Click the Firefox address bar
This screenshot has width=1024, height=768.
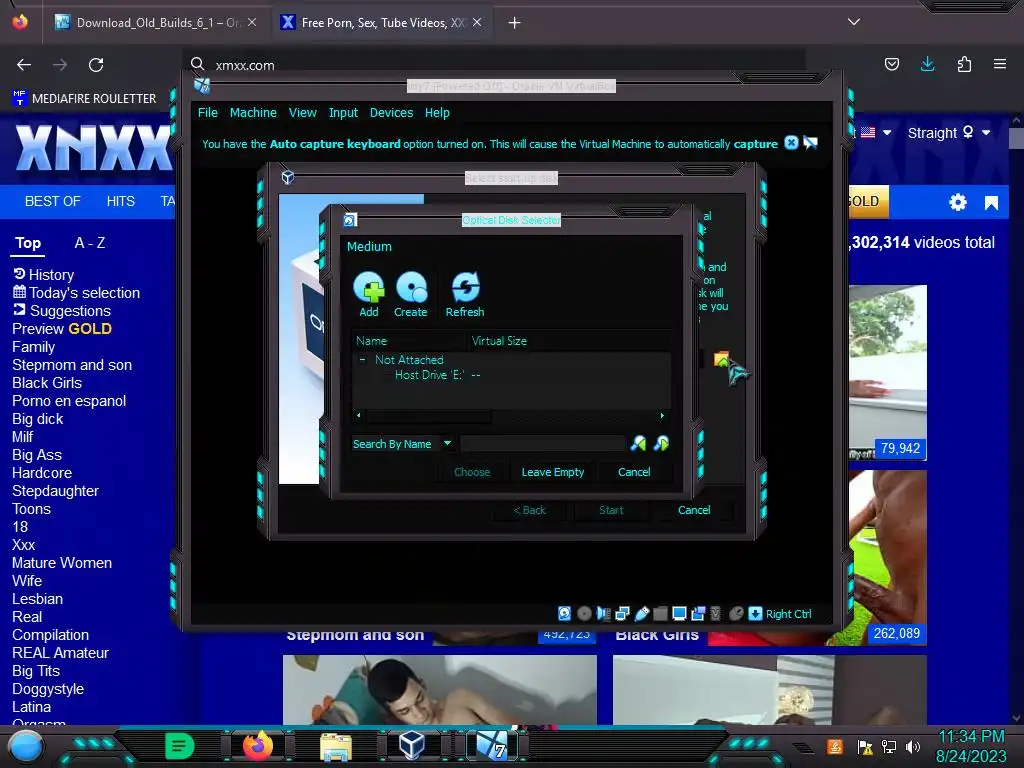point(493,65)
